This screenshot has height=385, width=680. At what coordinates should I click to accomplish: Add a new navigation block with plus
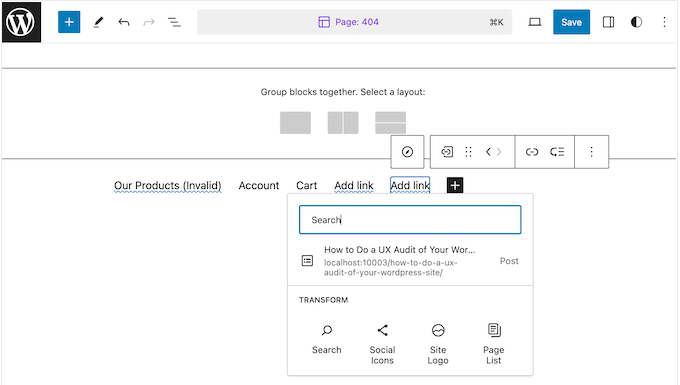455,185
